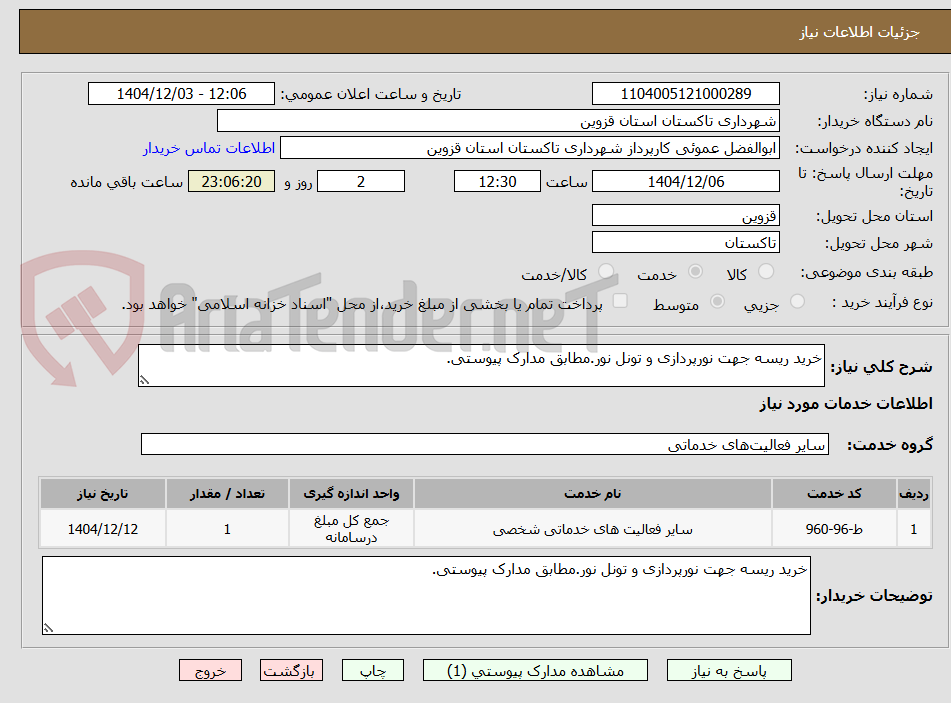
Task: Click the request creator field ابوالفضل عموئی
Action: (529, 148)
